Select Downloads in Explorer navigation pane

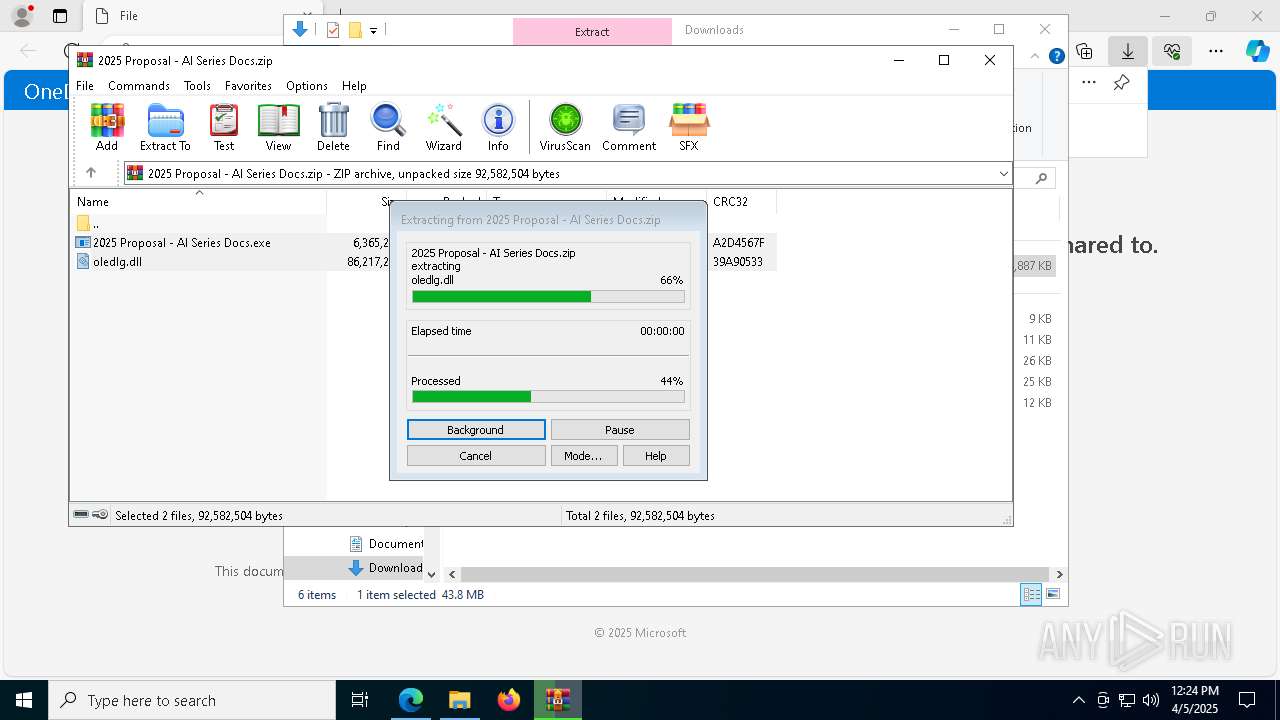tap(386, 568)
